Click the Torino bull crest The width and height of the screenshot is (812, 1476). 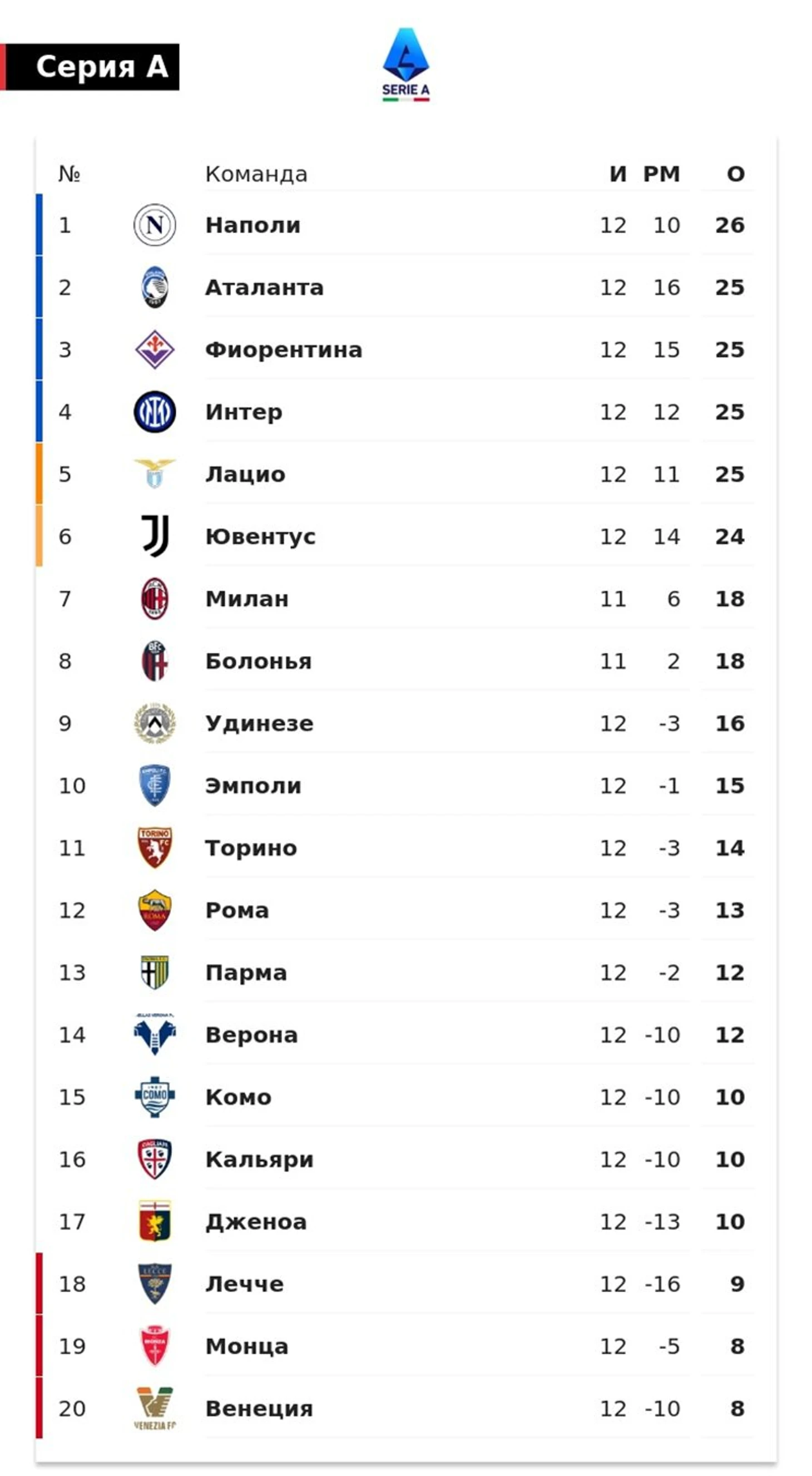coord(155,848)
